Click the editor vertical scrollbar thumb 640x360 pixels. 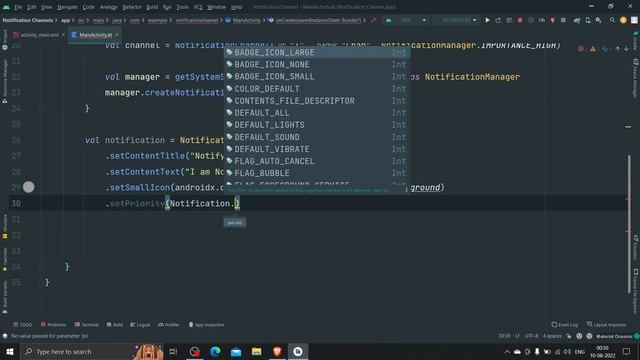coord(629,224)
